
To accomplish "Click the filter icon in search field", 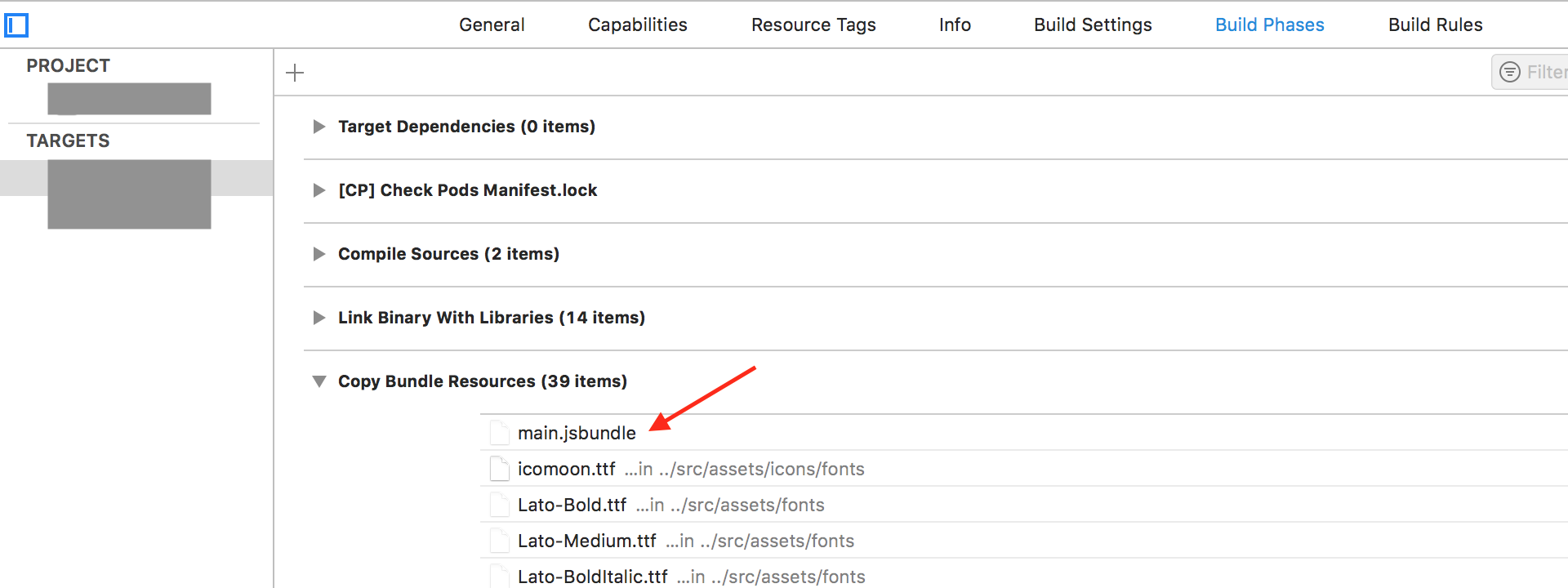I will point(1510,73).
